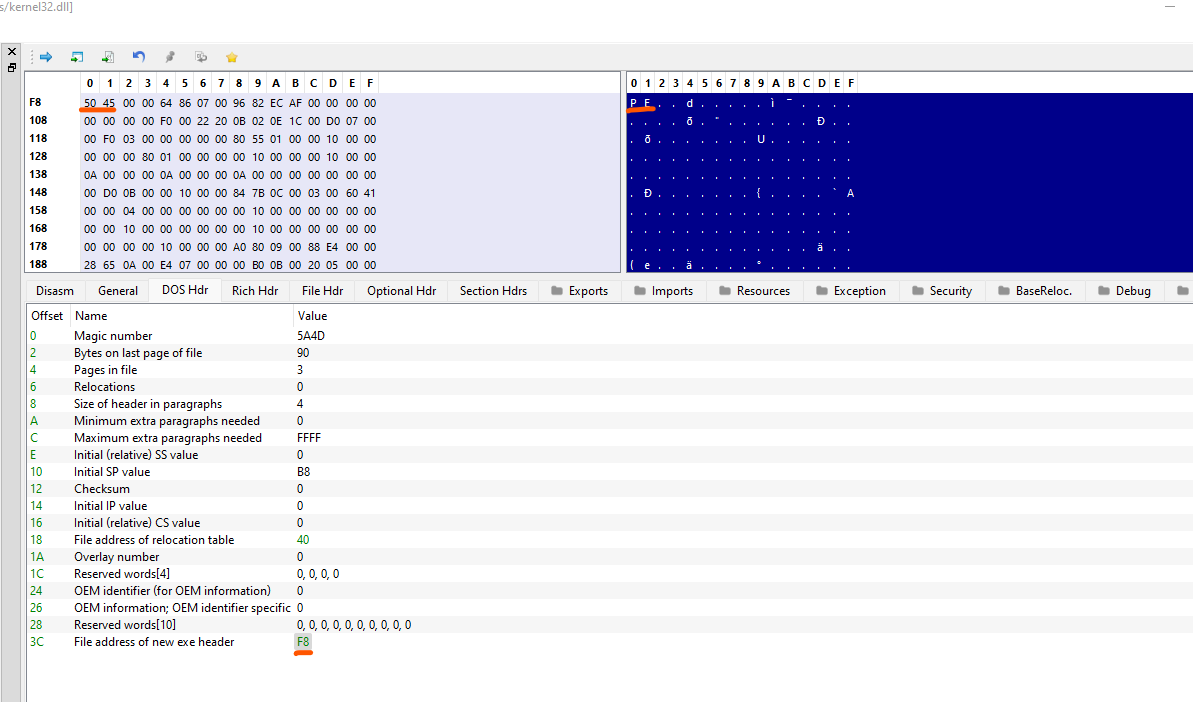The height and width of the screenshot is (702, 1193).
Task: Minimize the application window
Action: pyautogui.click(x=1169, y=6)
